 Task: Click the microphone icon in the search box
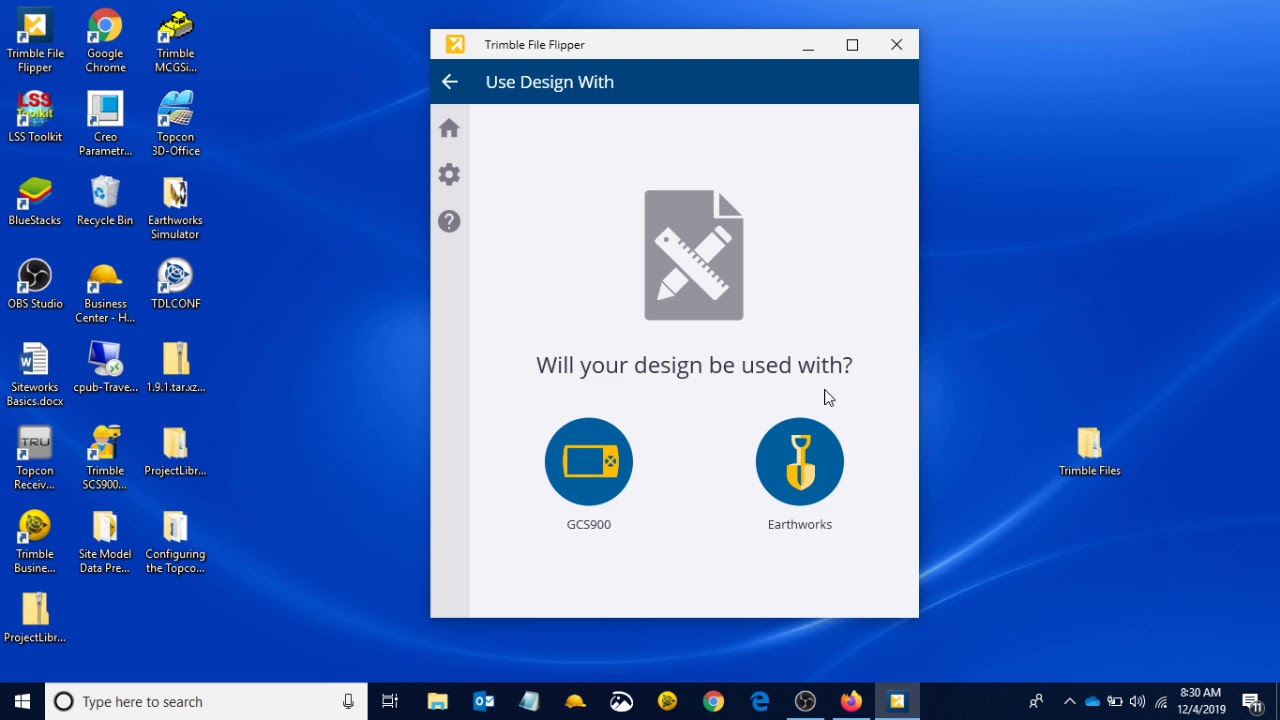(348, 702)
